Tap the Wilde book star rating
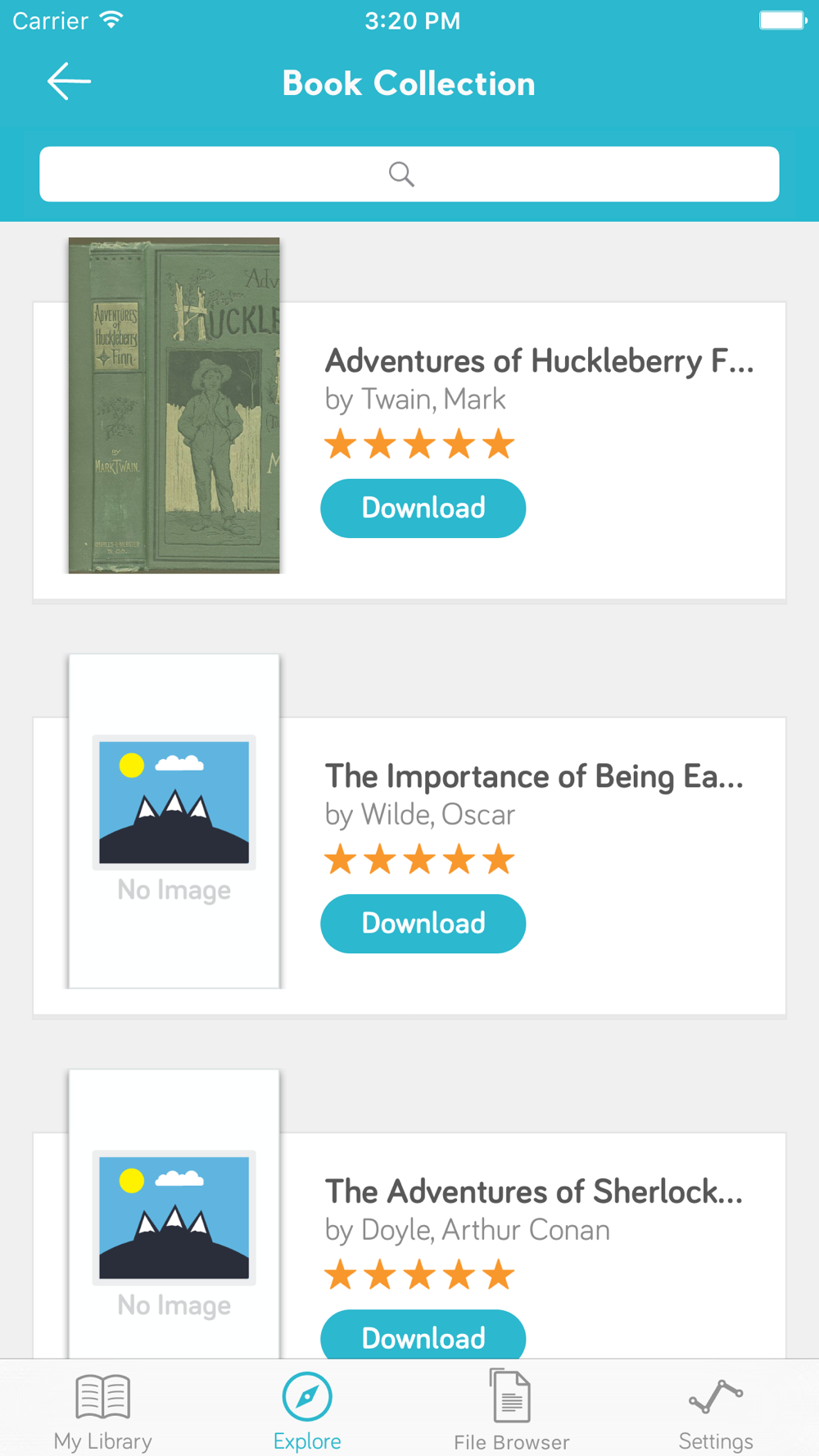 [x=419, y=860]
